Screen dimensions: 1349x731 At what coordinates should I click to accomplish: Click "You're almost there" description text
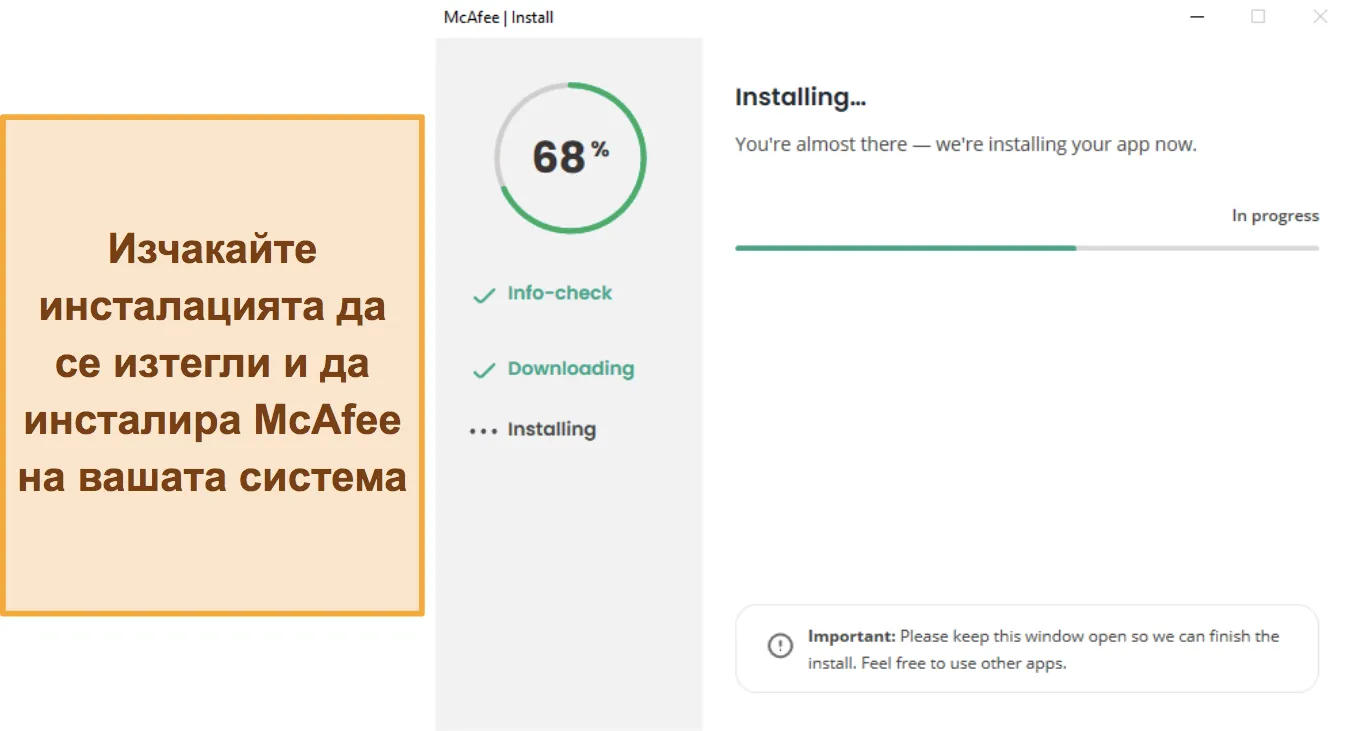pos(965,144)
